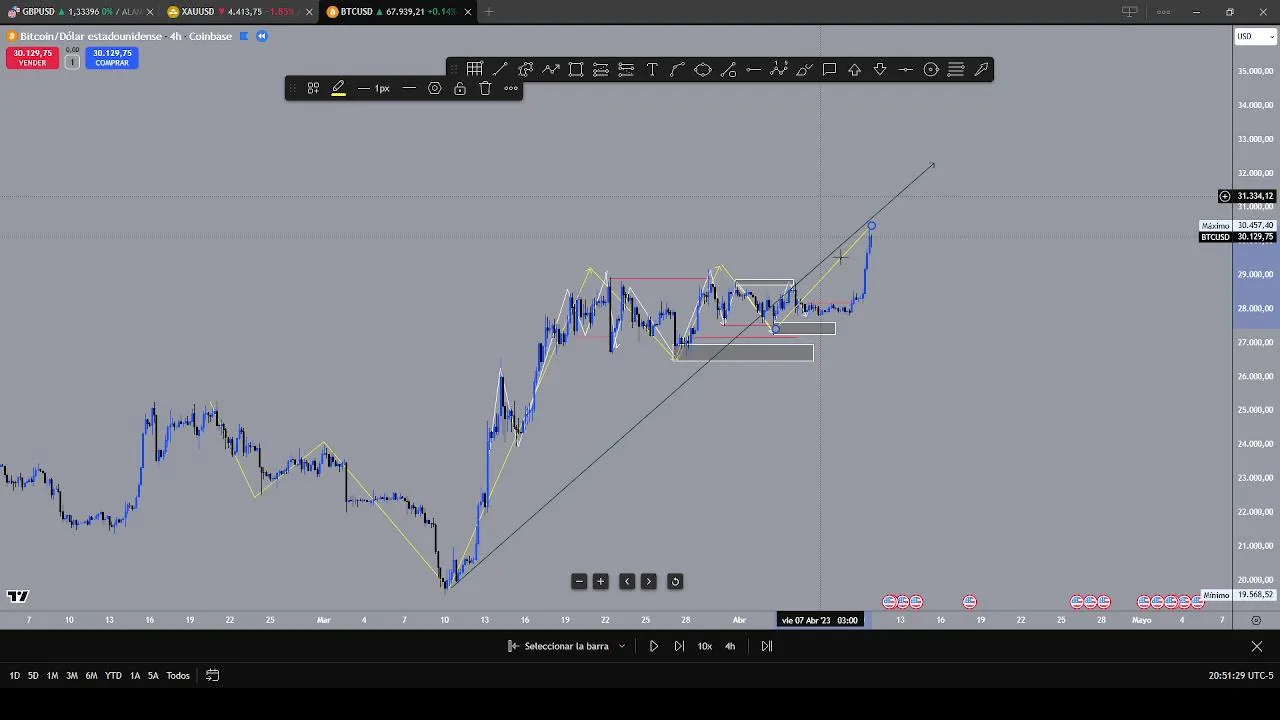Toggle lock on the selected drawing
The image size is (1280, 720).
[460, 88]
